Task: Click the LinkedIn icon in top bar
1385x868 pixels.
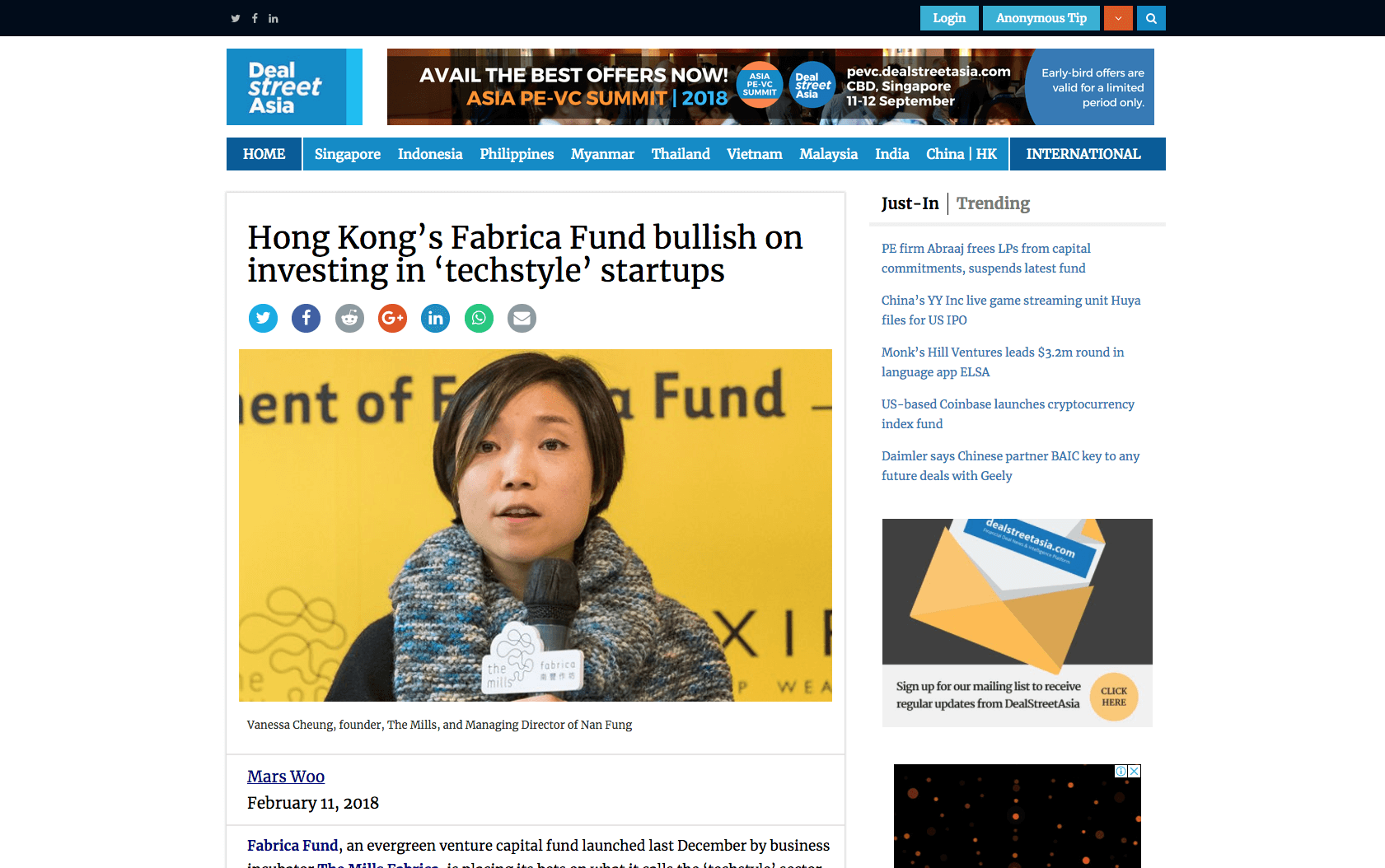Action: (274, 18)
